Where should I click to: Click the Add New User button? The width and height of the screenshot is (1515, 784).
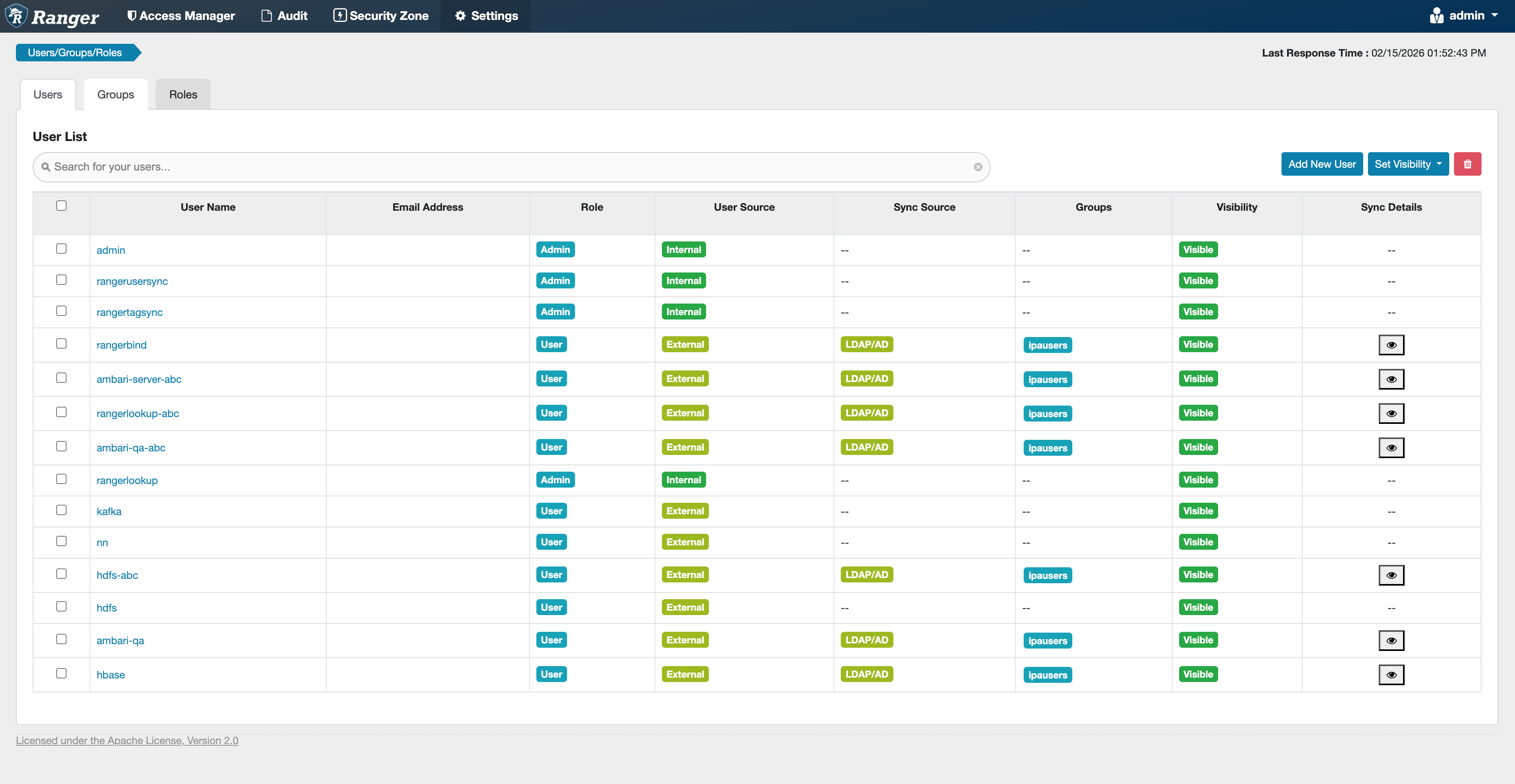pos(1321,164)
